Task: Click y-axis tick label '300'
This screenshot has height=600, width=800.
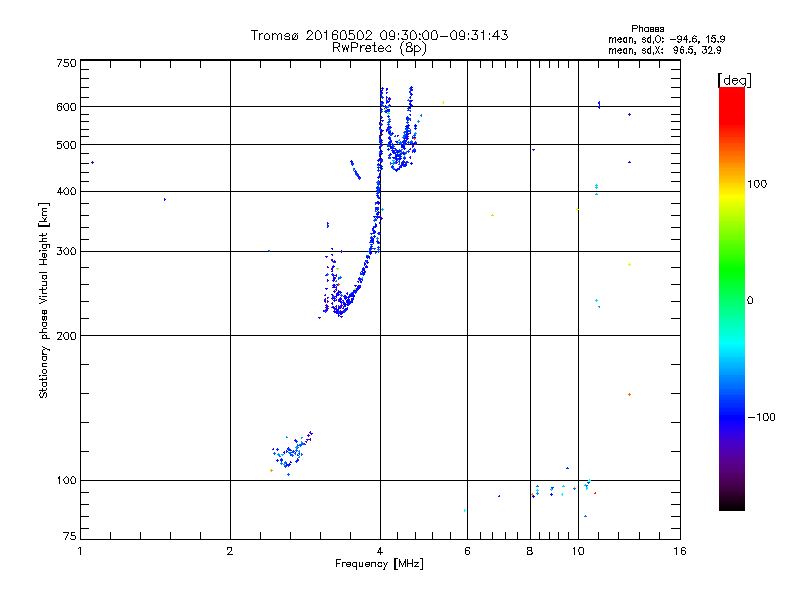Action: [66, 252]
